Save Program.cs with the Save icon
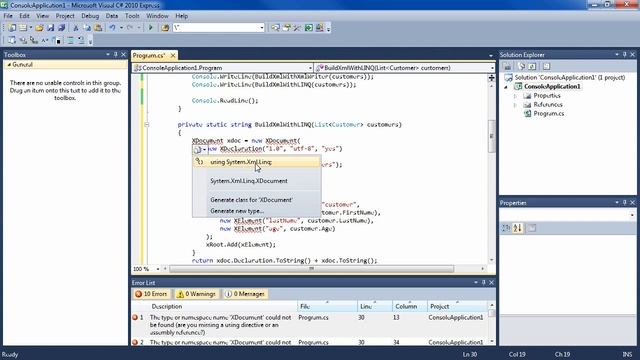 click(51, 28)
